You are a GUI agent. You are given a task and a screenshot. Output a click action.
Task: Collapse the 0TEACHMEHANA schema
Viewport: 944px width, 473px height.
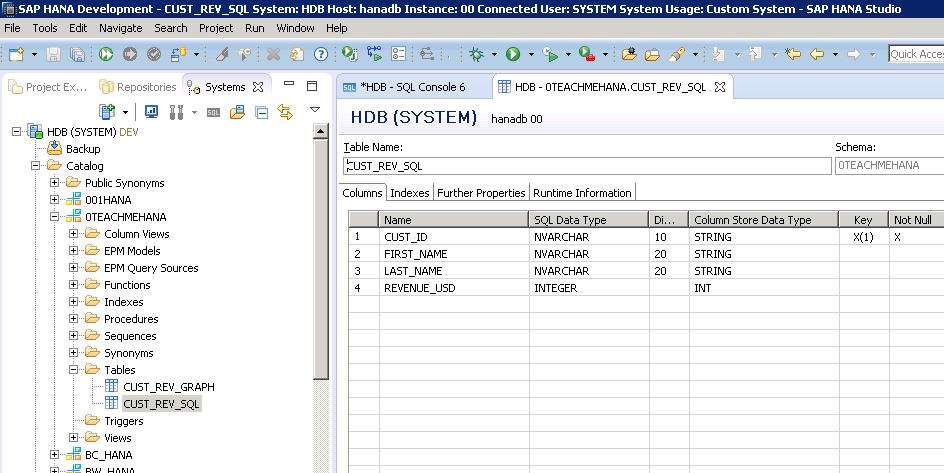(54, 216)
